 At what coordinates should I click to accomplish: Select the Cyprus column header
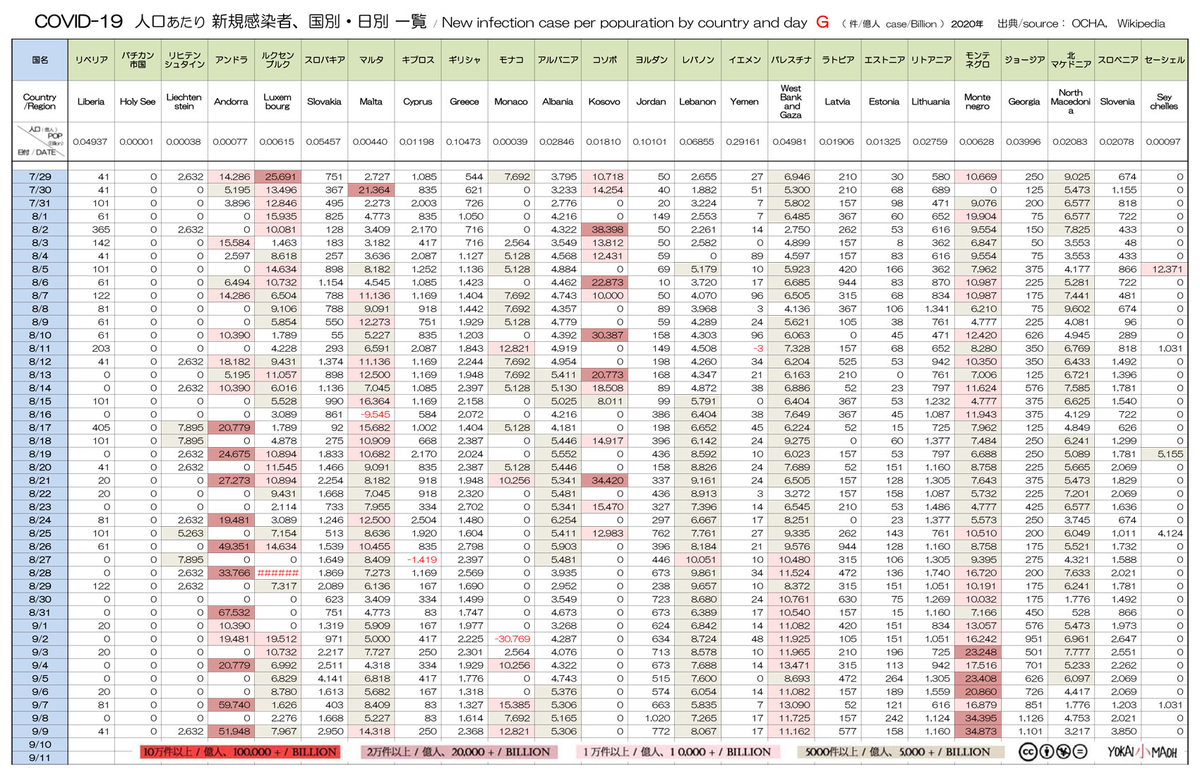tap(417, 100)
